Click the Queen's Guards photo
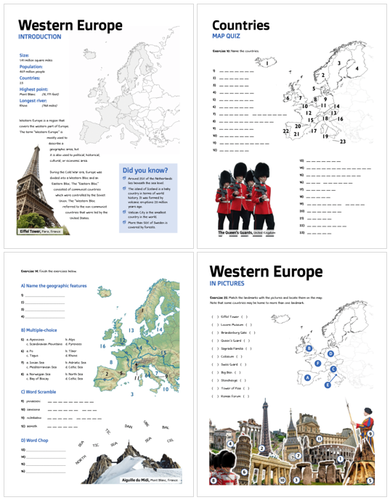Viewport: 390px width, 500px height. tap(245, 197)
